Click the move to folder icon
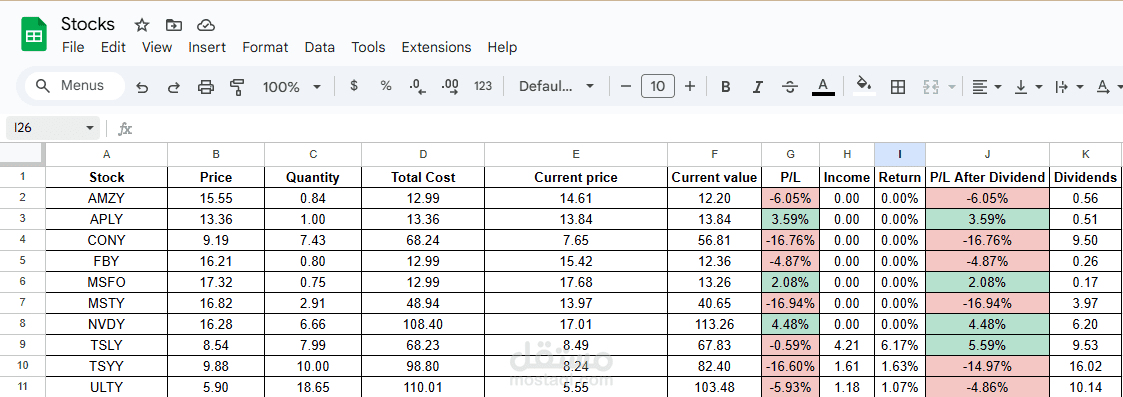 (174, 25)
